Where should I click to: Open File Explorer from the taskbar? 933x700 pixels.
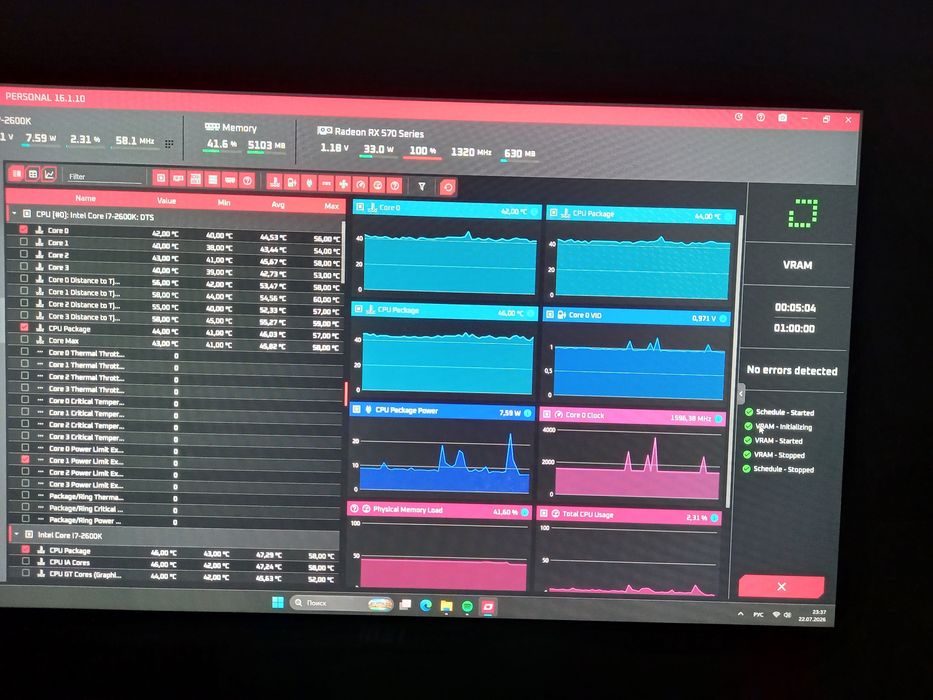click(446, 607)
